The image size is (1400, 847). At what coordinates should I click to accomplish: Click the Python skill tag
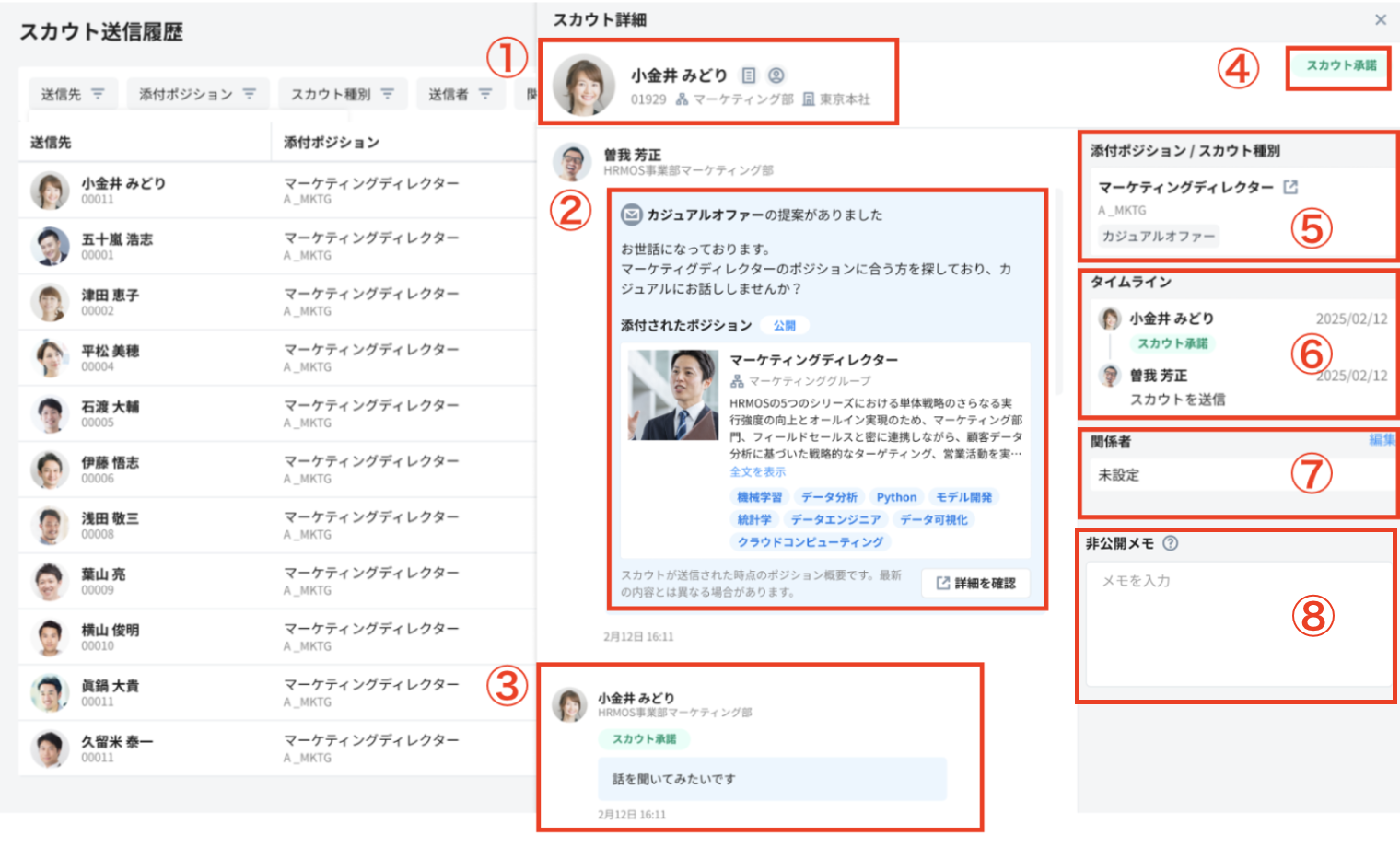895,497
